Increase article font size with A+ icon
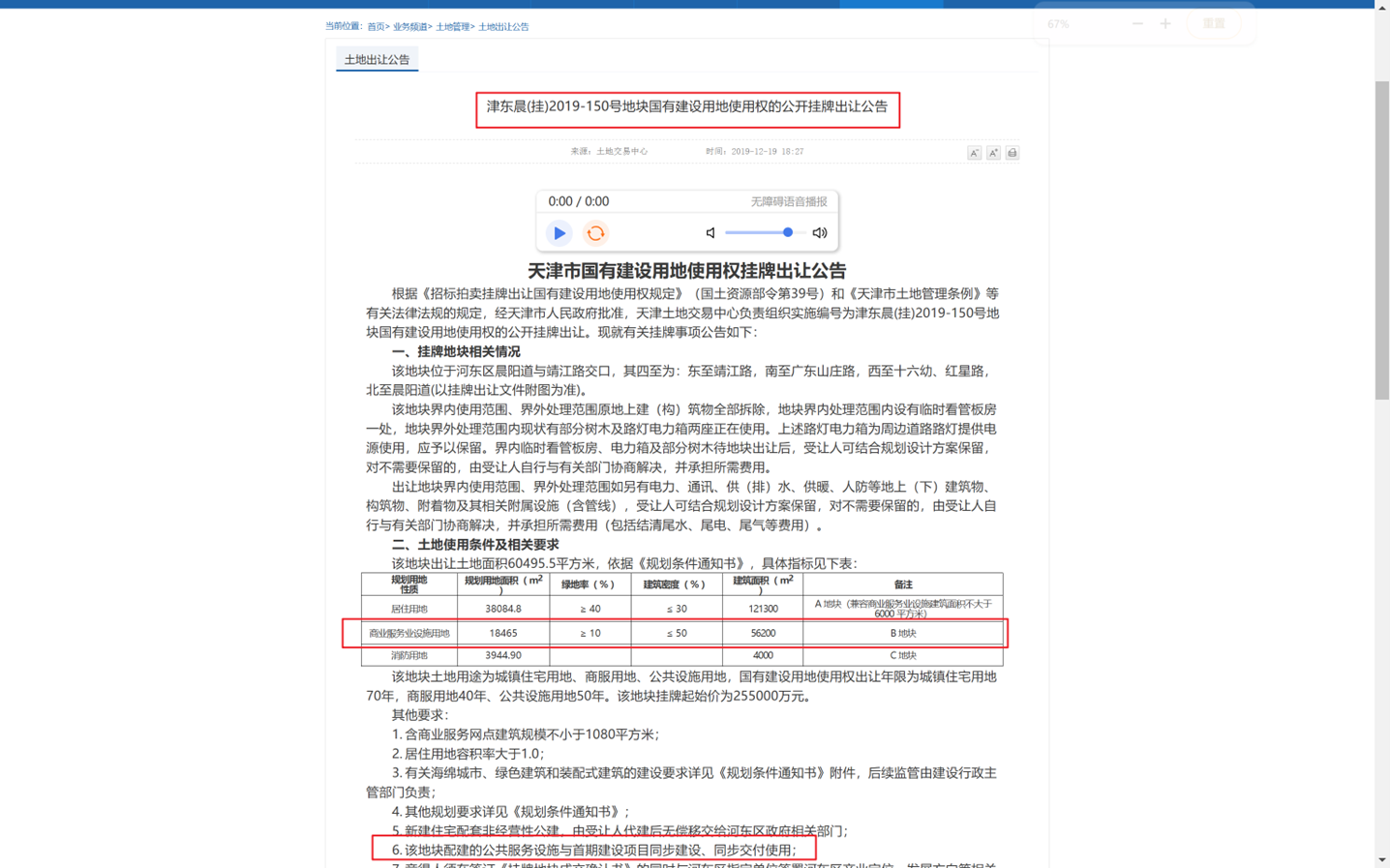Image resolution: width=1390 pixels, height=868 pixels. [993, 153]
